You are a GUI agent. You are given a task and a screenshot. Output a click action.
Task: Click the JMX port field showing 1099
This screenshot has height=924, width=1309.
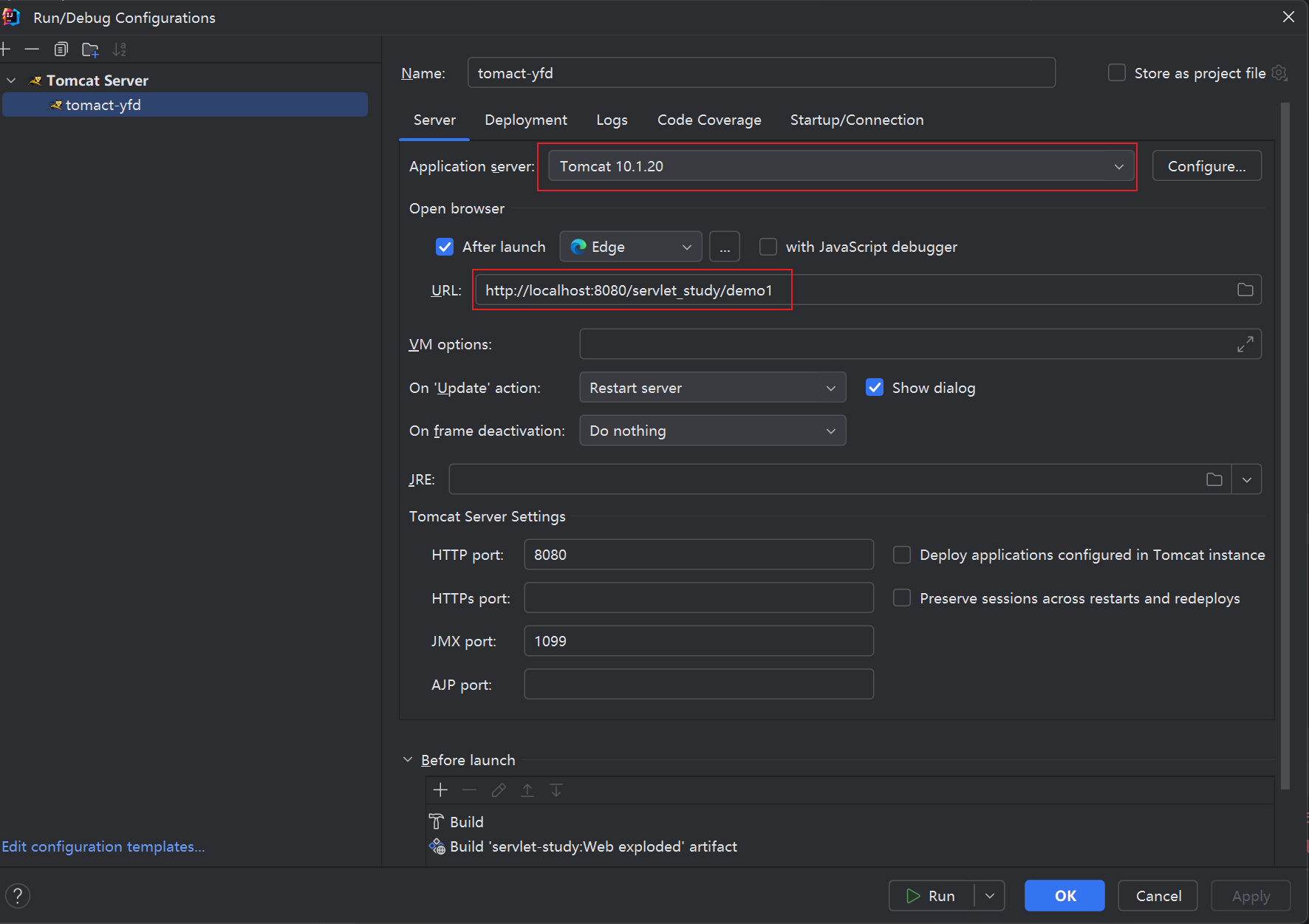point(699,641)
